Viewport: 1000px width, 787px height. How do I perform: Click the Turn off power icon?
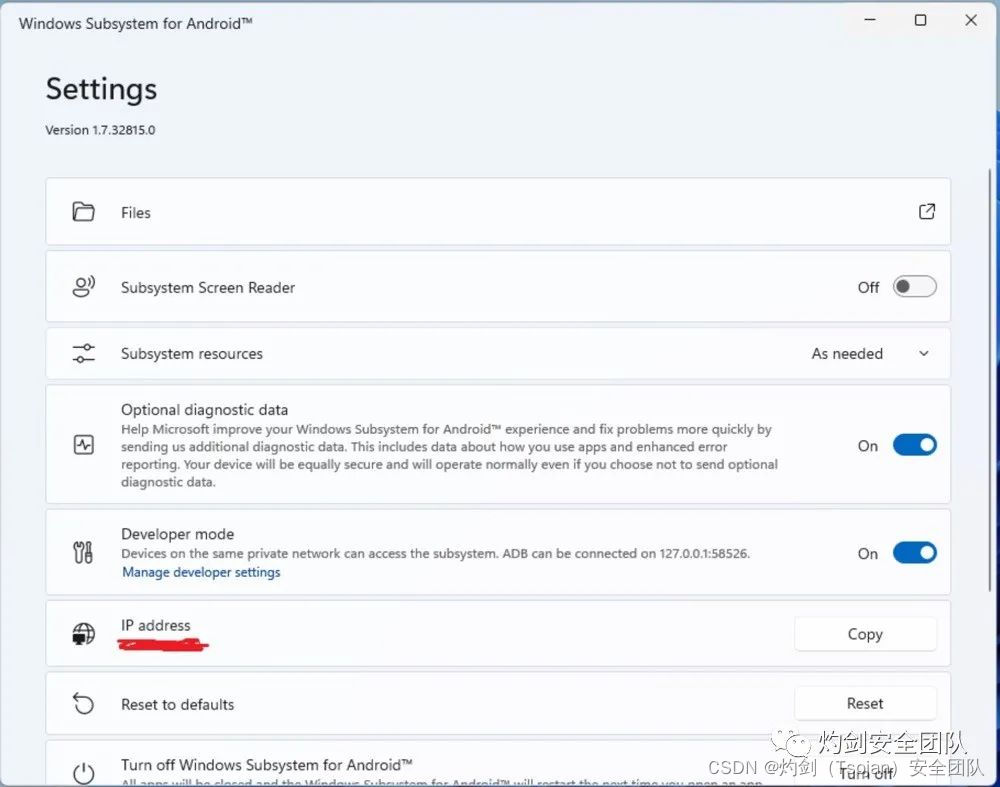point(84,774)
